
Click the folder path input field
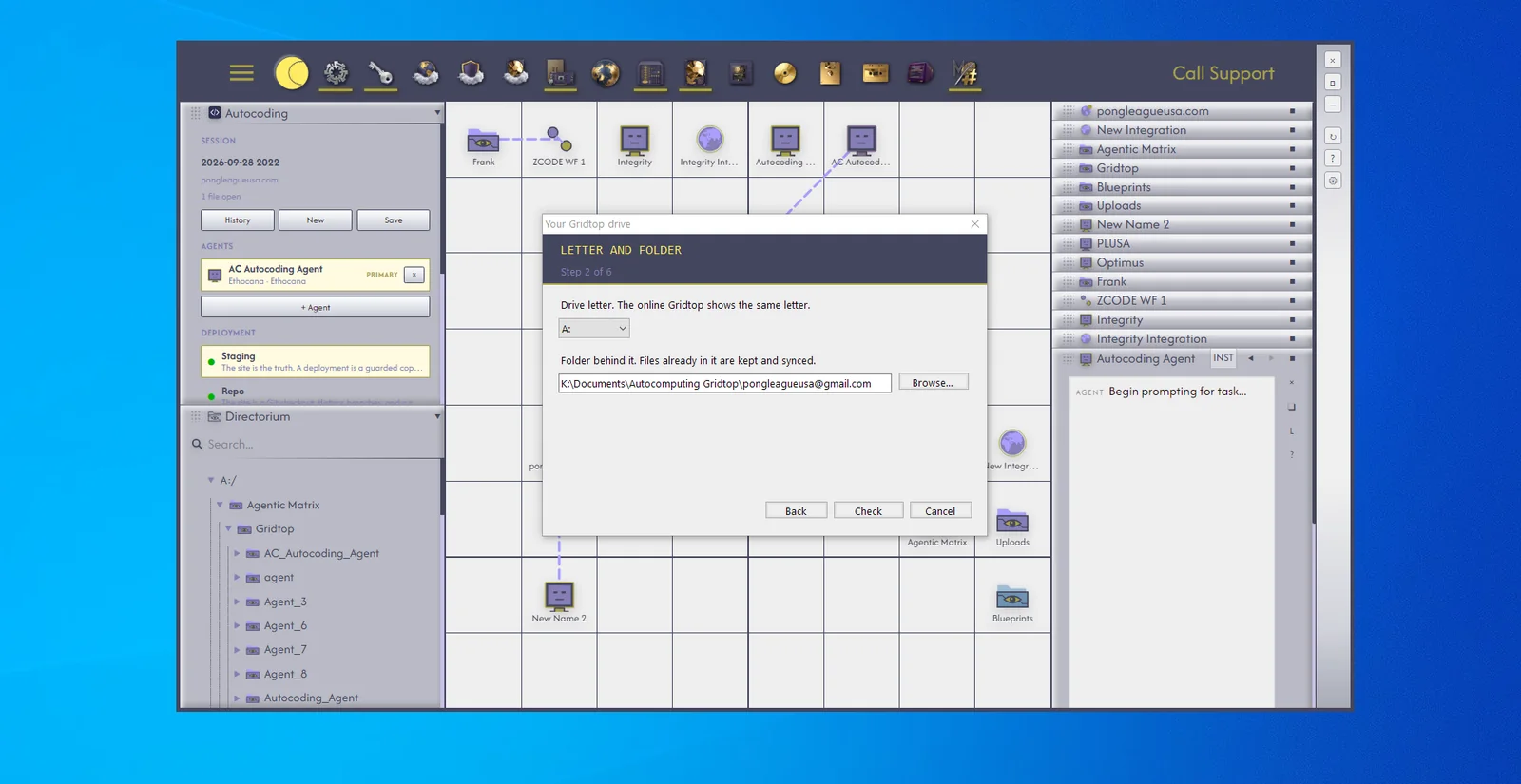(724, 383)
